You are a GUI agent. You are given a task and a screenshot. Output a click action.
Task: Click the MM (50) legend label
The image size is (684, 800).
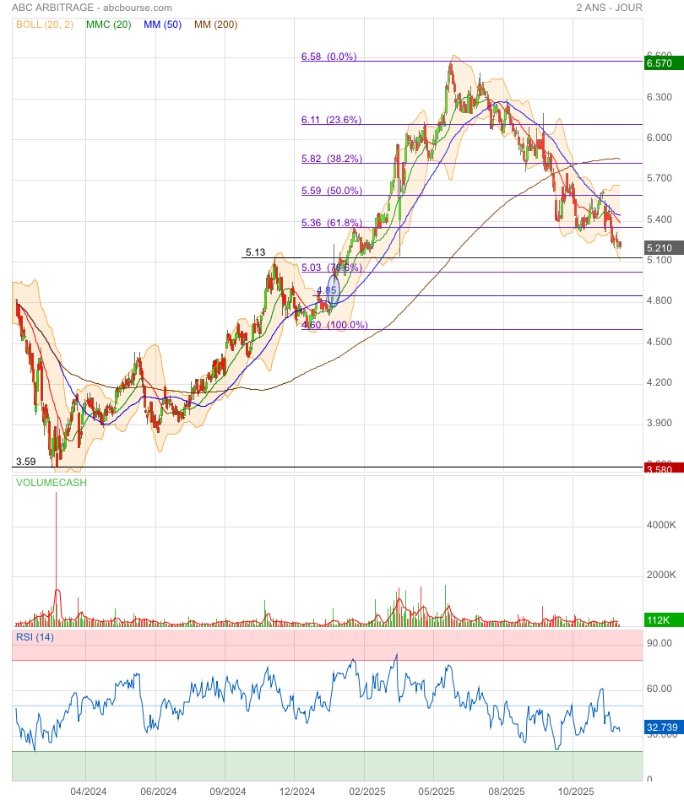163,24
